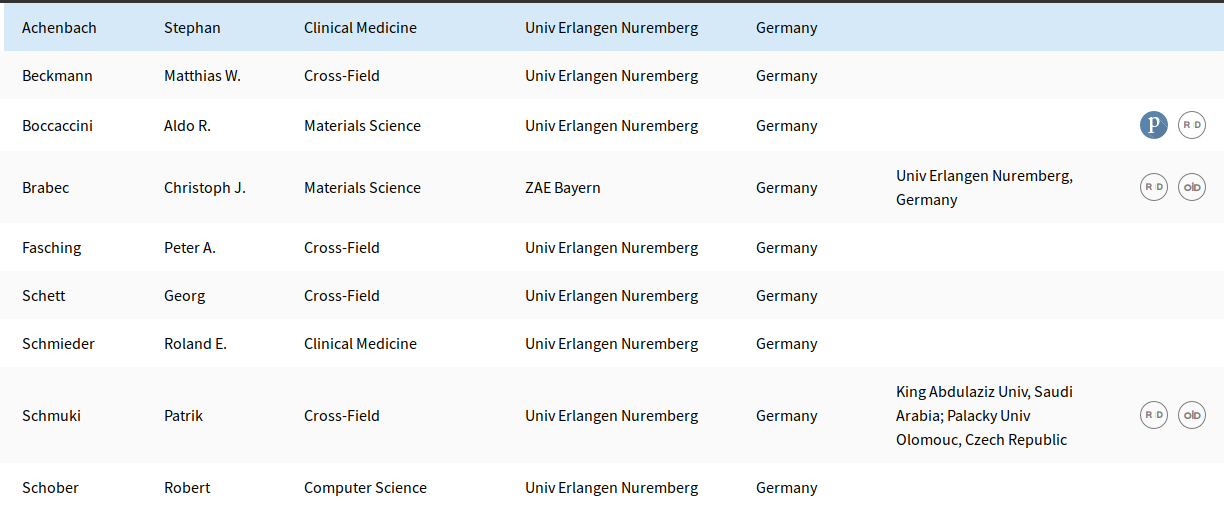The width and height of the screenshot is (1224, 509).
Task: Click Patrik in the Schmuki row
Action: pos(183,416)
